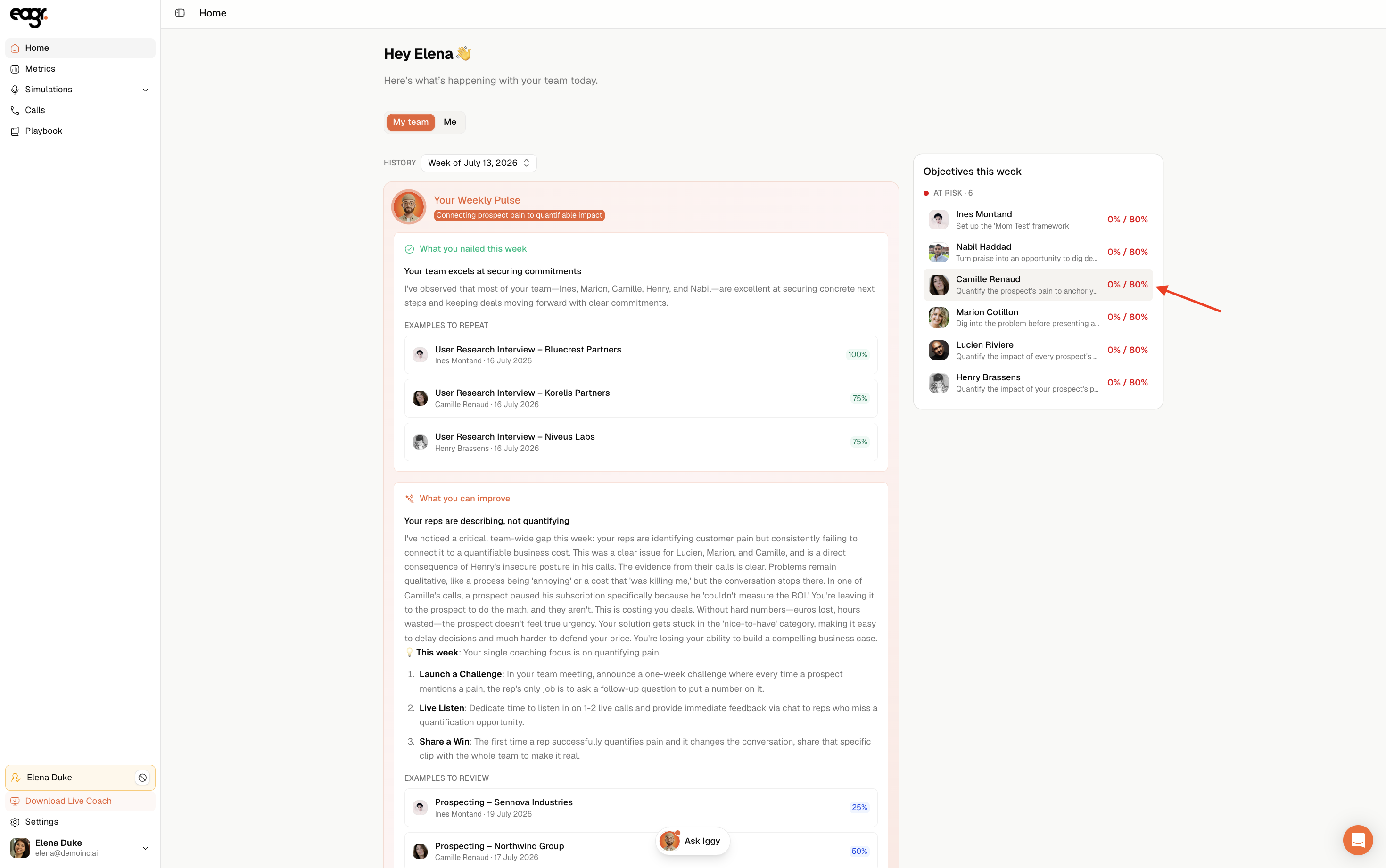Click the Metrics chart icon
Image resolution: width=1386 pixels, height=868 pixels.
point(15,69)
